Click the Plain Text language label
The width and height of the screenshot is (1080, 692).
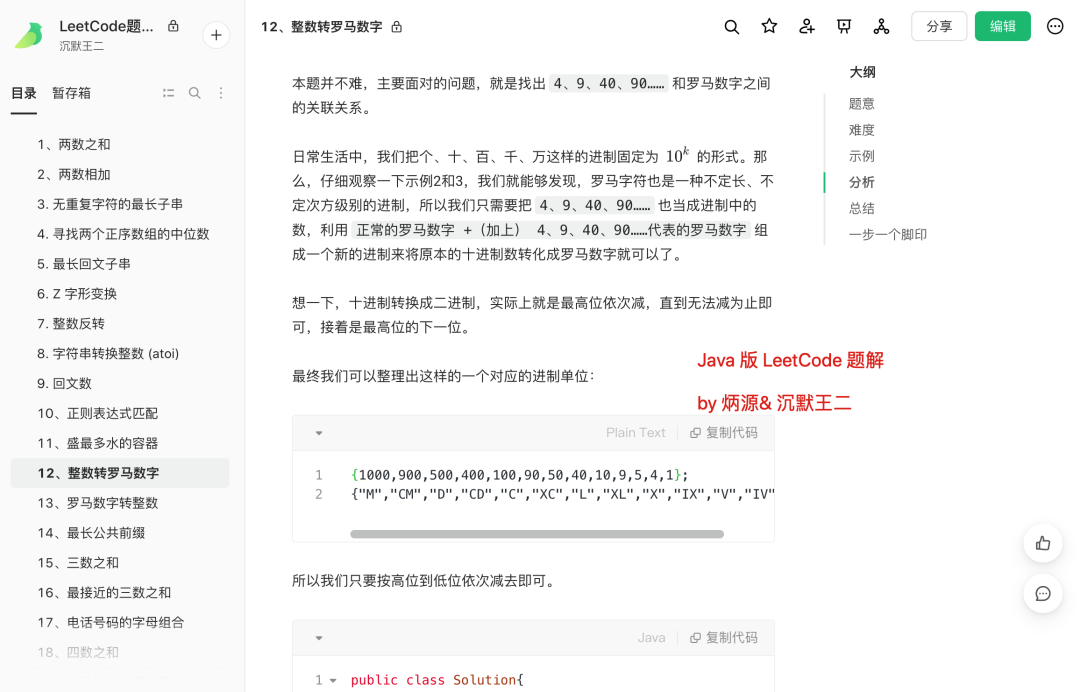click(635, 432)
